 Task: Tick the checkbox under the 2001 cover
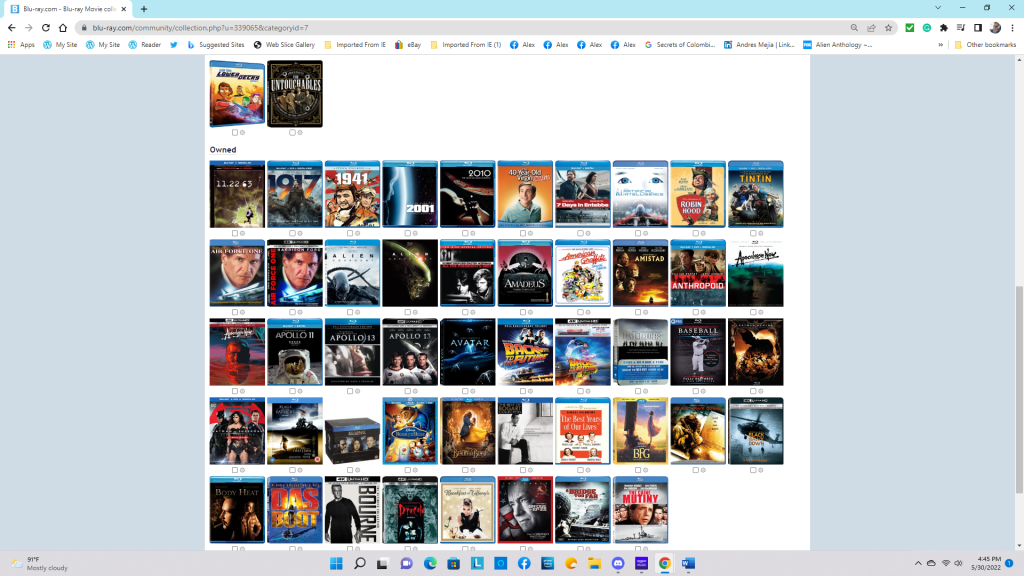click(x=408, y=233)
